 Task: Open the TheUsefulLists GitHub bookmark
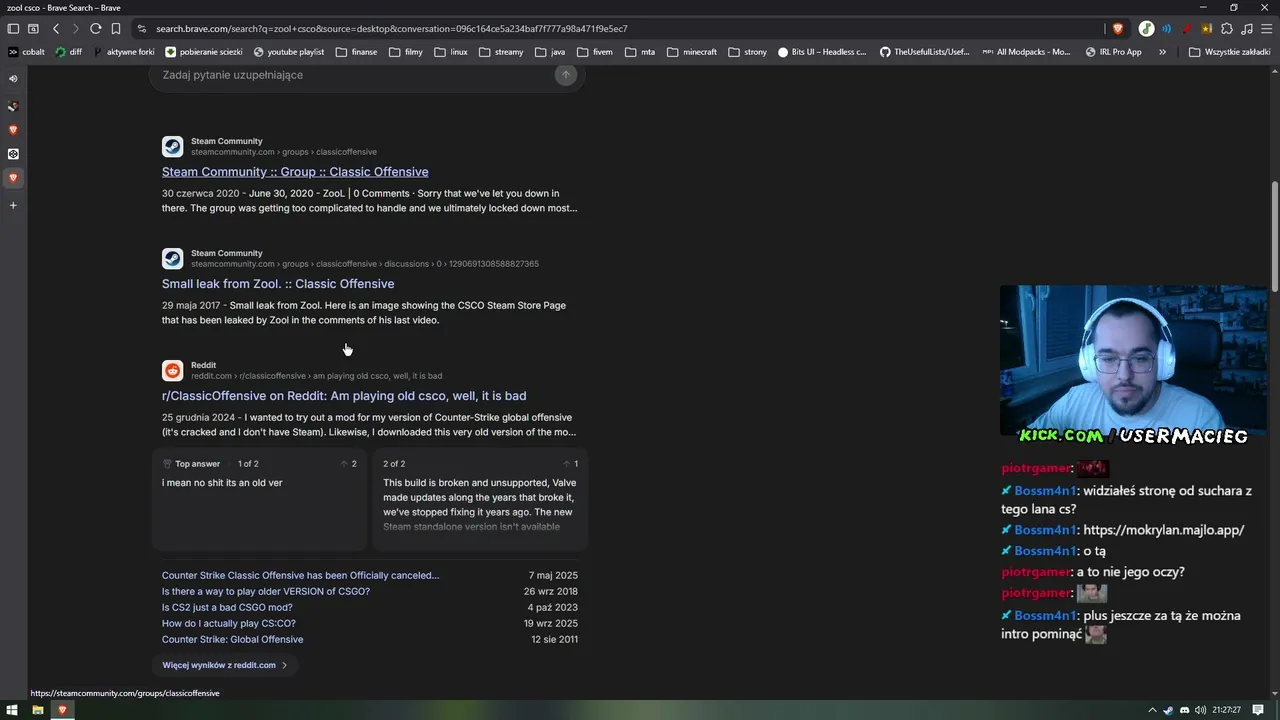[925, 52]
